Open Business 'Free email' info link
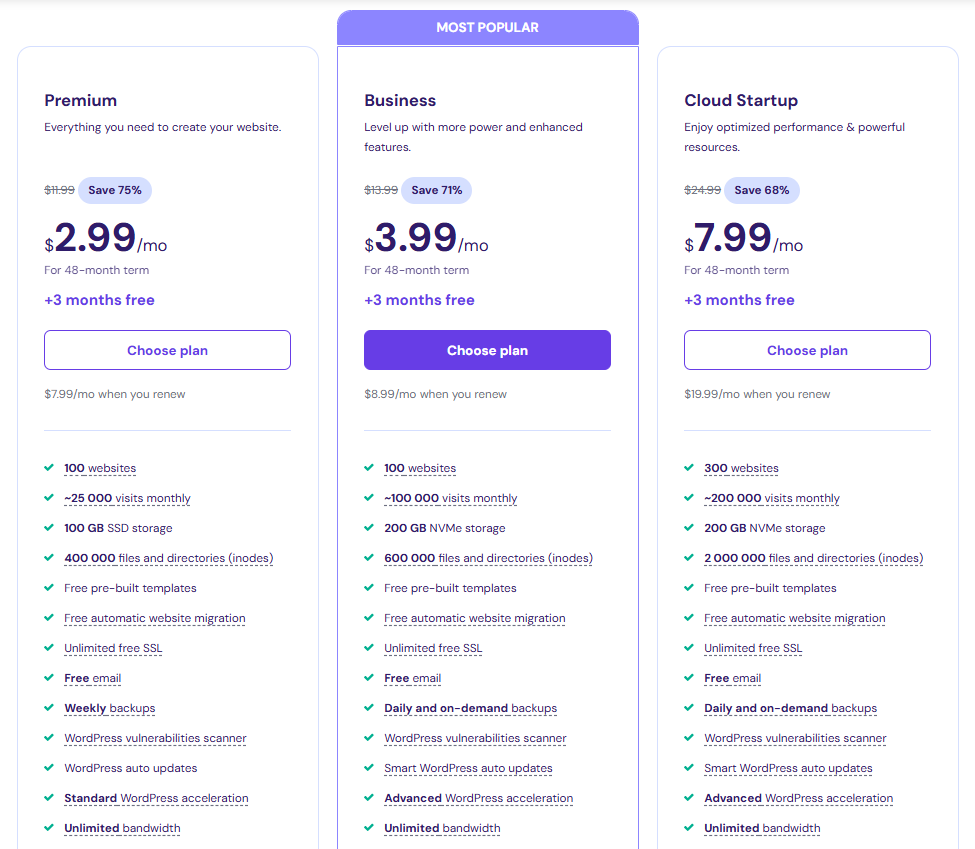 tap(413, 678)
